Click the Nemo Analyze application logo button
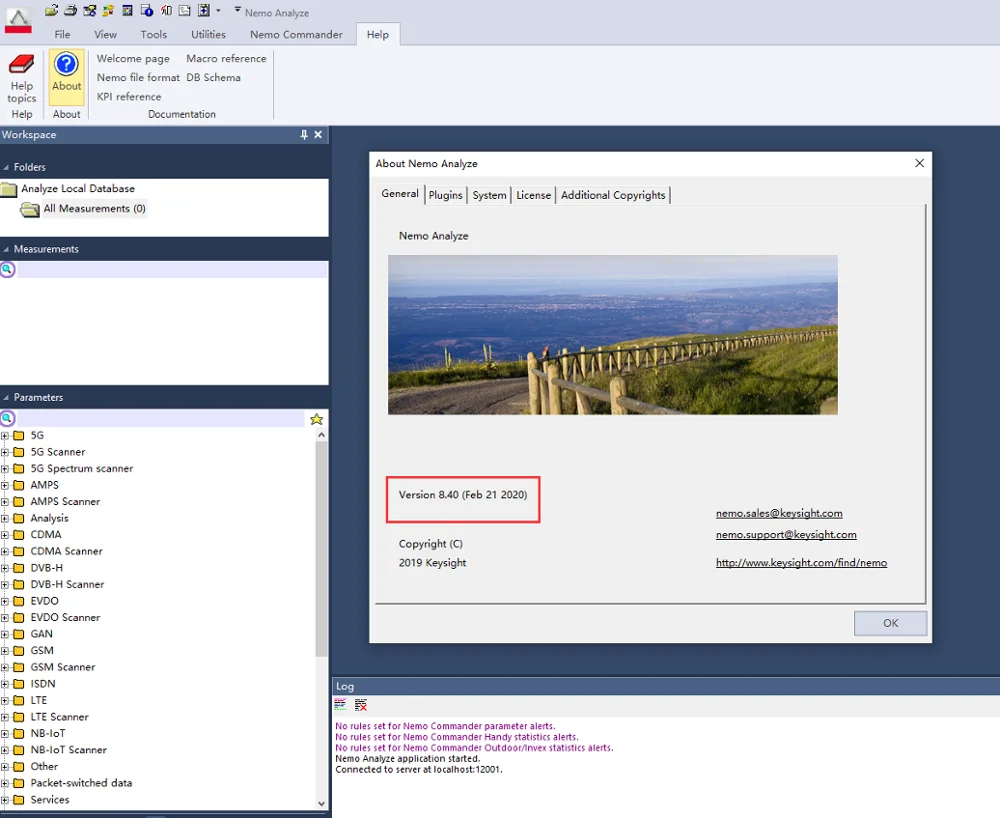 click(x=18, y=20)
